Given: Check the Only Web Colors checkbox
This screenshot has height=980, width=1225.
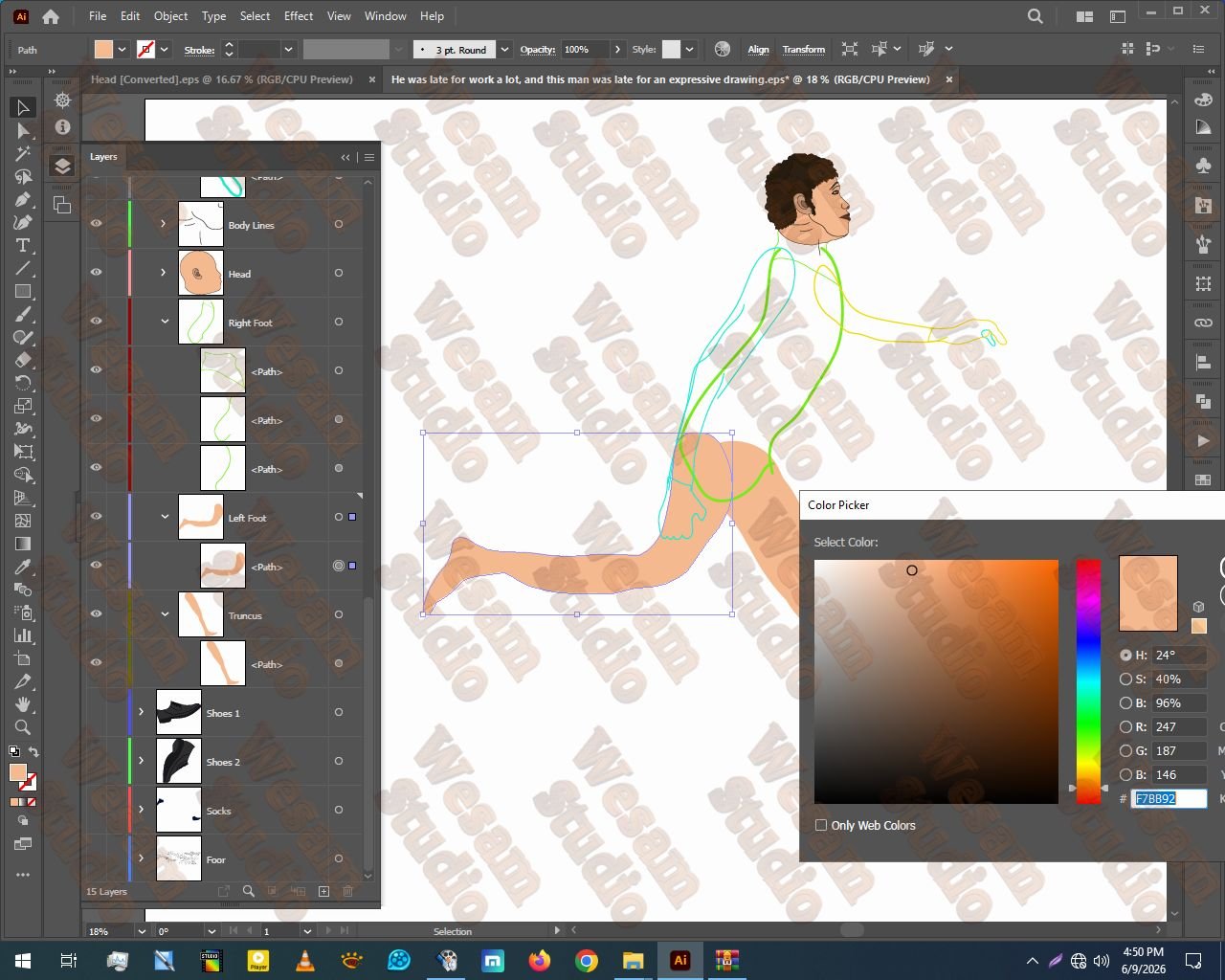Looking at the screenshot, I should (821, 825).
